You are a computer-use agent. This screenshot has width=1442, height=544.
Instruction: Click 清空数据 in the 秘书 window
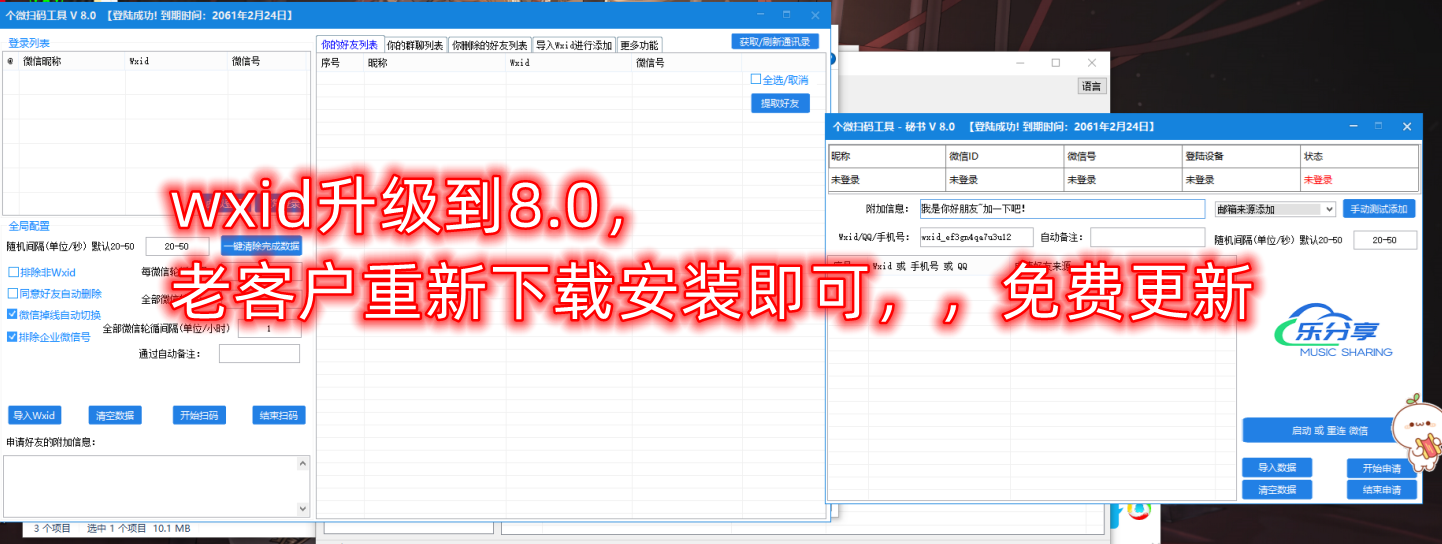click(x=1277, y=490)
